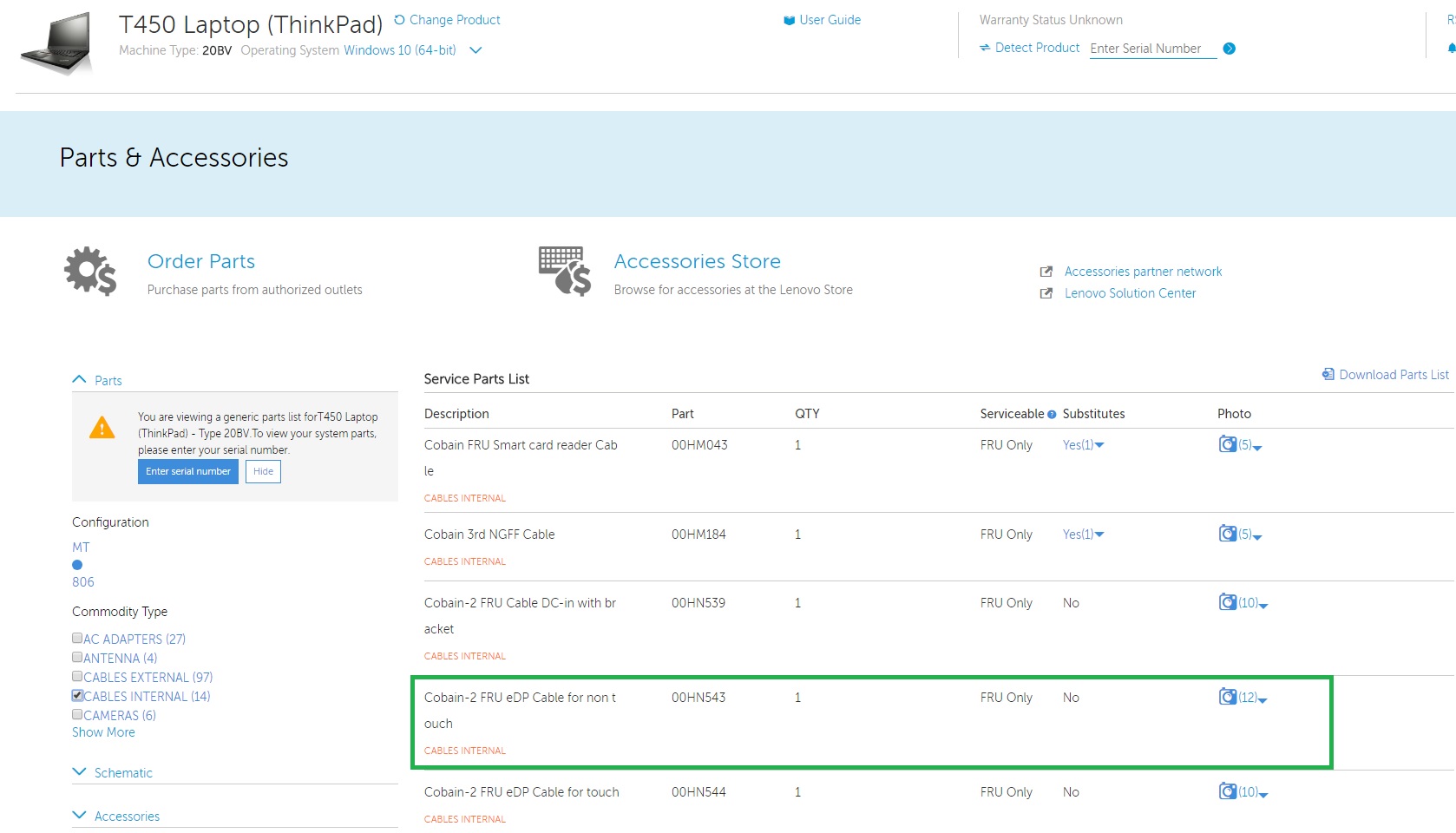
Task: Collapse the Parts section chevron
Action: [79, 379]
